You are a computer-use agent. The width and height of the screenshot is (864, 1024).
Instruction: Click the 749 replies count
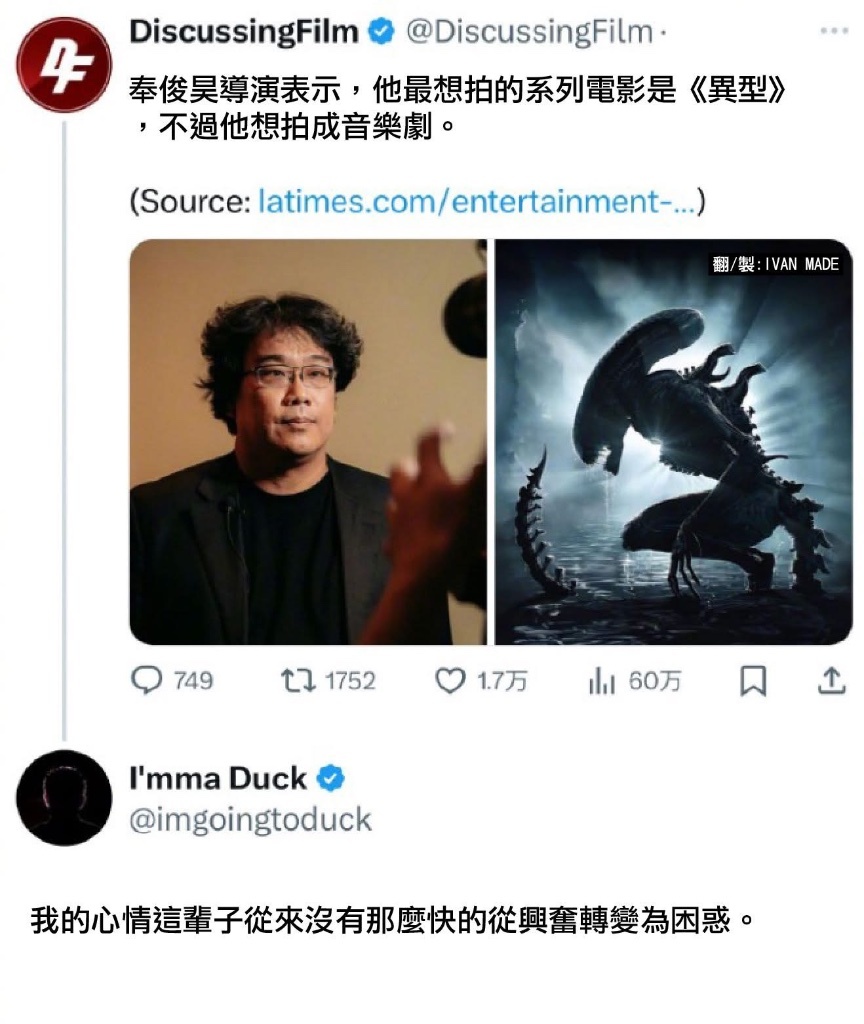point(193,681)
